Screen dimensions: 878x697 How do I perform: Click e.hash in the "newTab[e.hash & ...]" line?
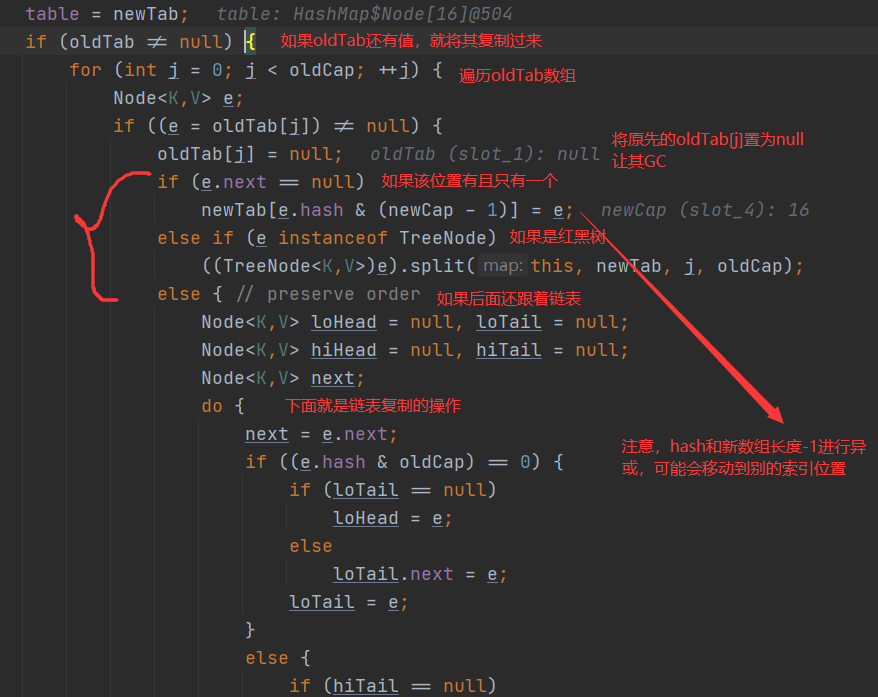(x=310, y=210)
